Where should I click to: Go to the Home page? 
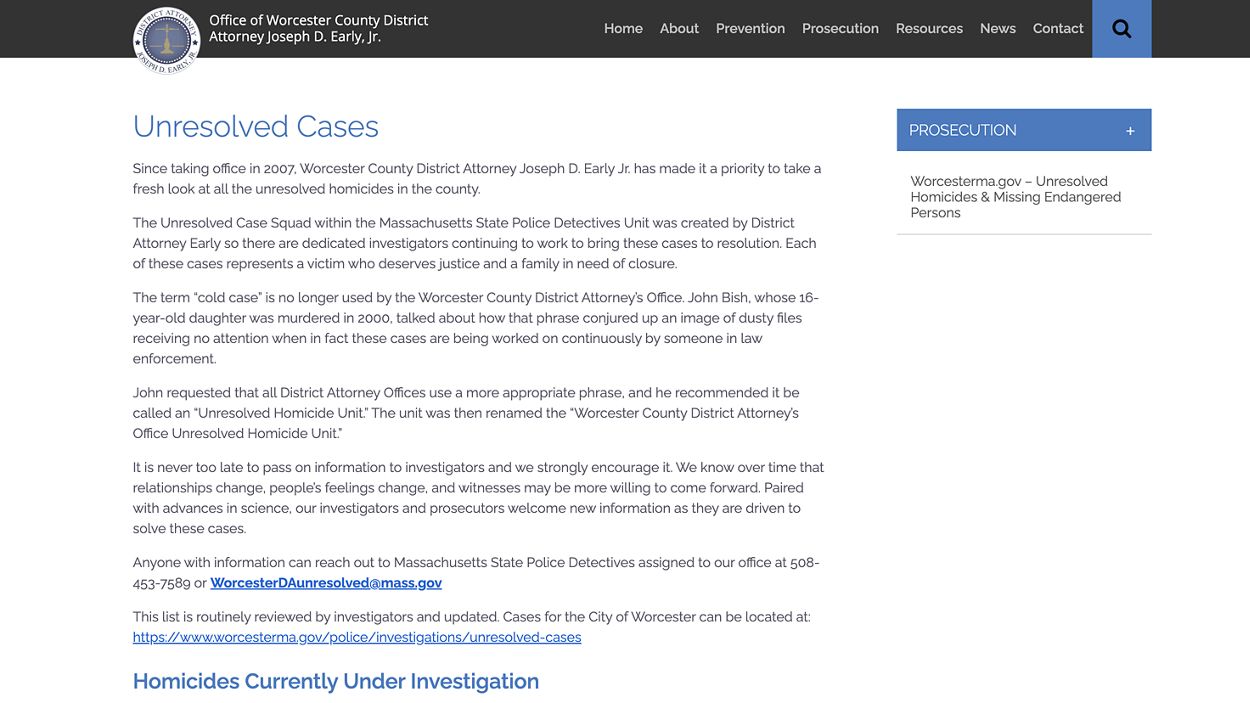tap(623, 28)
